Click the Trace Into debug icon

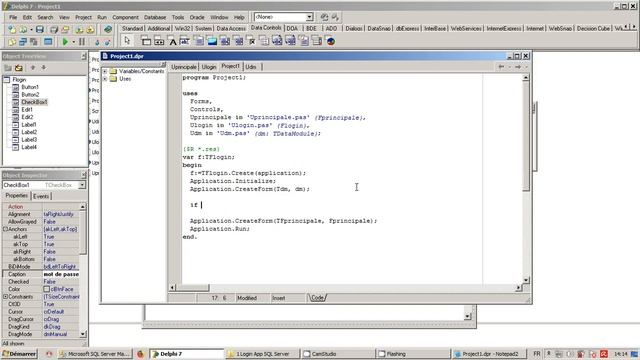97,42
